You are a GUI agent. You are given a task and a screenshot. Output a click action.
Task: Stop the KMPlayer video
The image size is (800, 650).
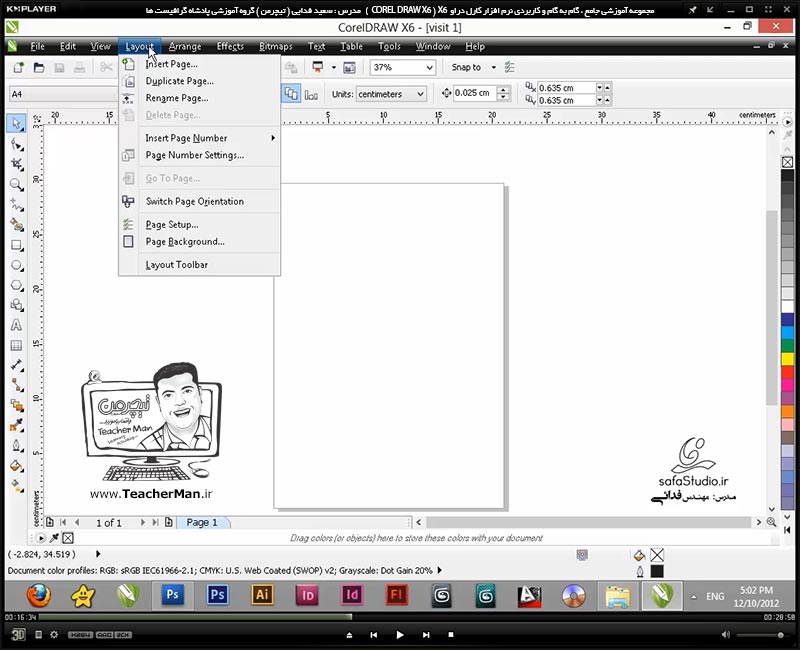point(451,635)
